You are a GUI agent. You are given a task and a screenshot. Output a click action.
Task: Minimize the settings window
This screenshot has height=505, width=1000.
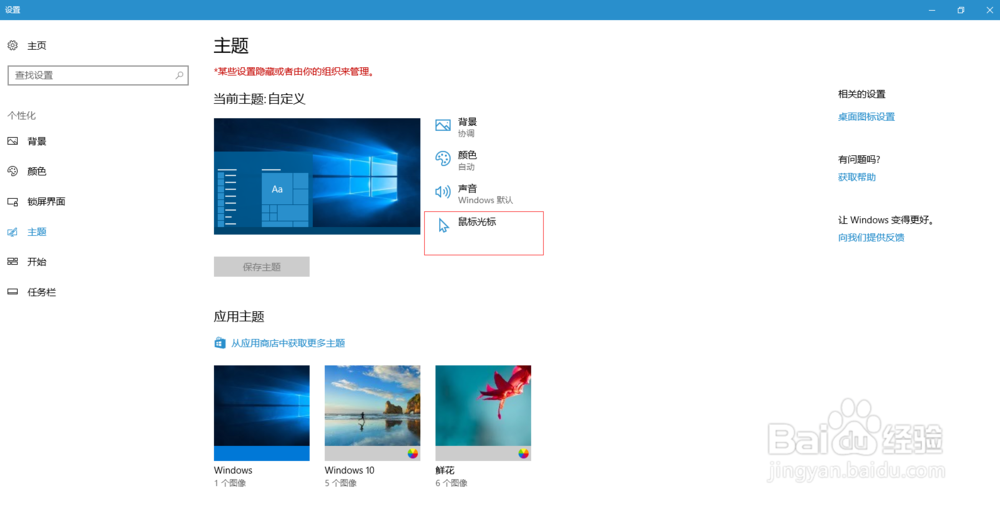pos(932,10)
